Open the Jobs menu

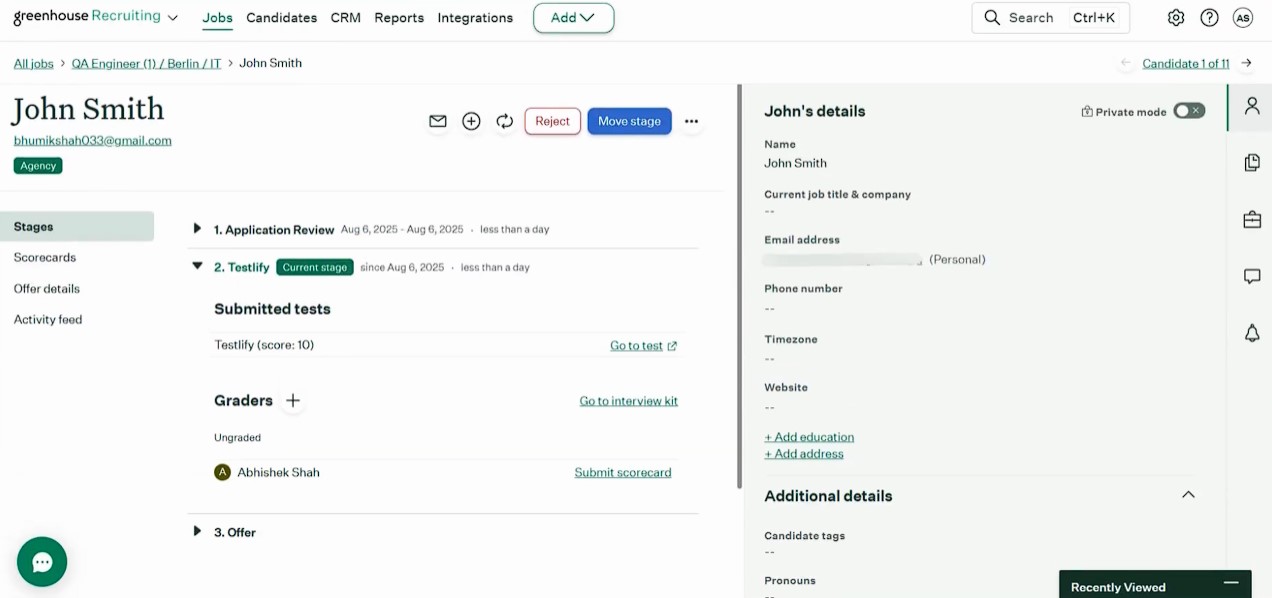pos(217,18)
